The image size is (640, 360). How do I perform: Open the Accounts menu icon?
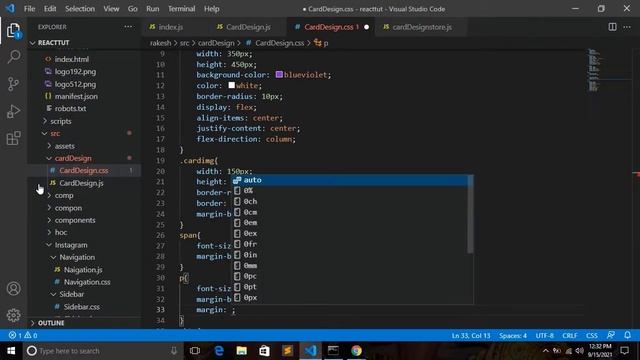tap(13, 289)
